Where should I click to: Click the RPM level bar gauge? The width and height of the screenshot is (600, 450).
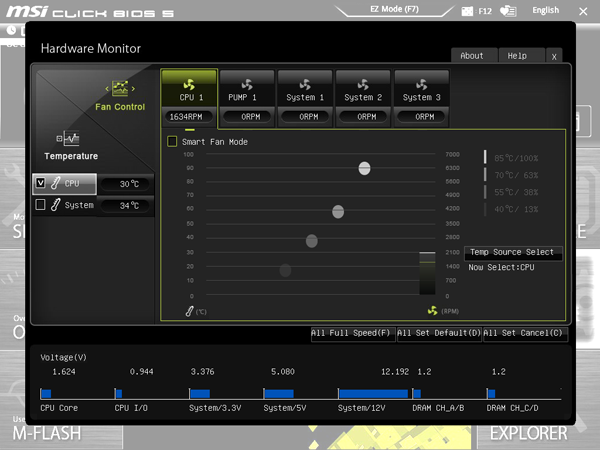(x=427, y=273)
